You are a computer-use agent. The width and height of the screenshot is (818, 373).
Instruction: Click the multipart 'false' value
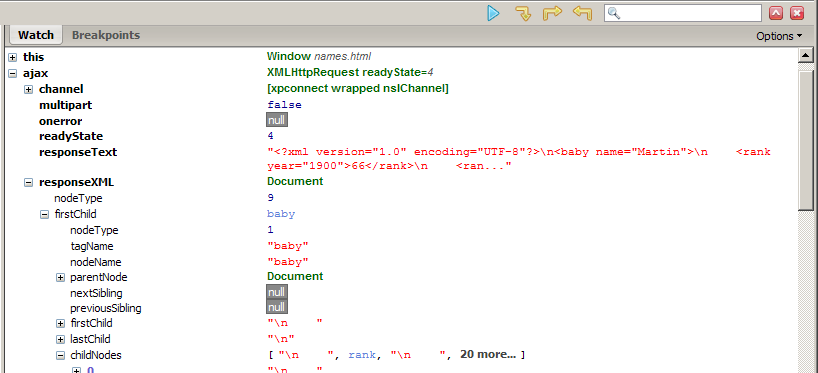coord(284,105)
